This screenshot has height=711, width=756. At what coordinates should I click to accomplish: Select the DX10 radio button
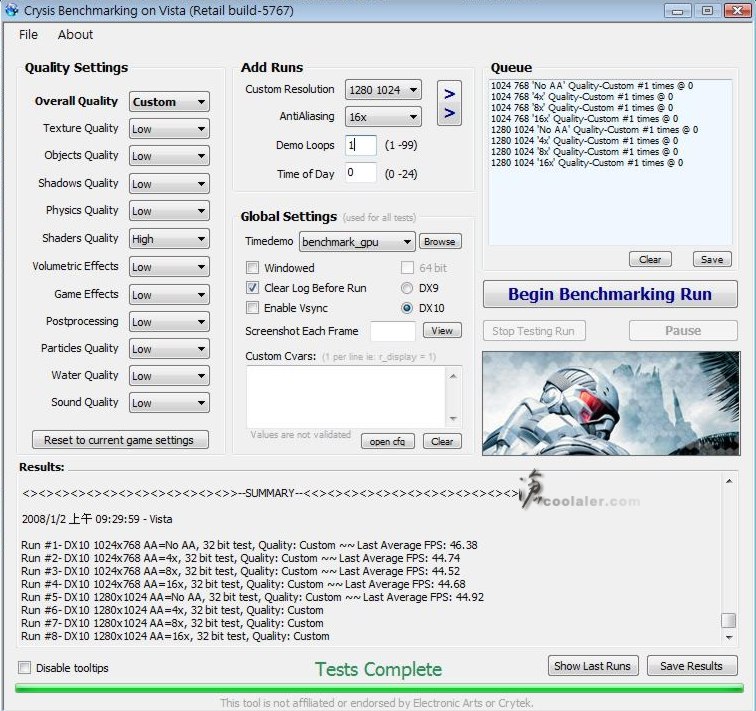[407, 308]
